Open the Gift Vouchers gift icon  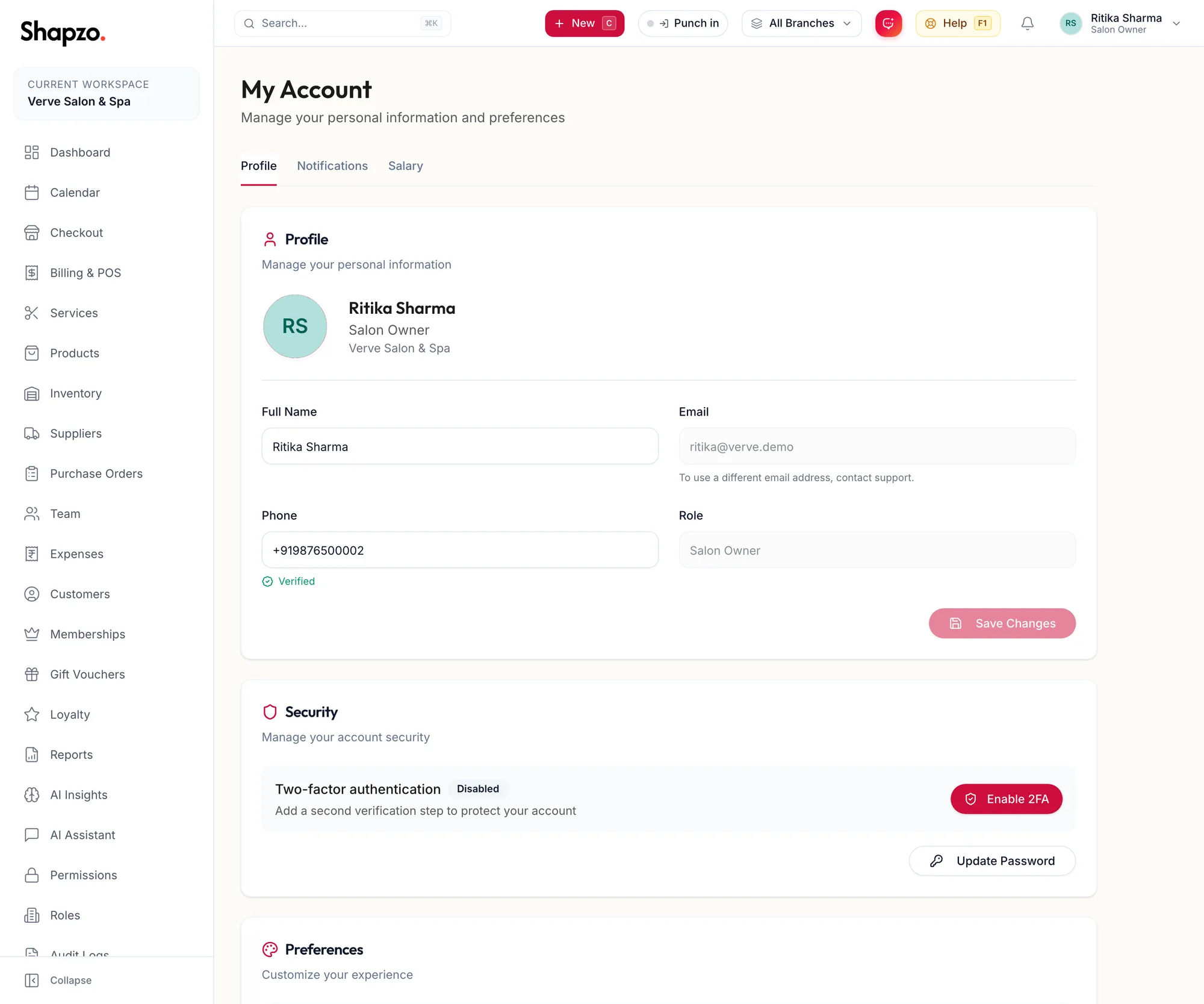click(x=32, y=675)
